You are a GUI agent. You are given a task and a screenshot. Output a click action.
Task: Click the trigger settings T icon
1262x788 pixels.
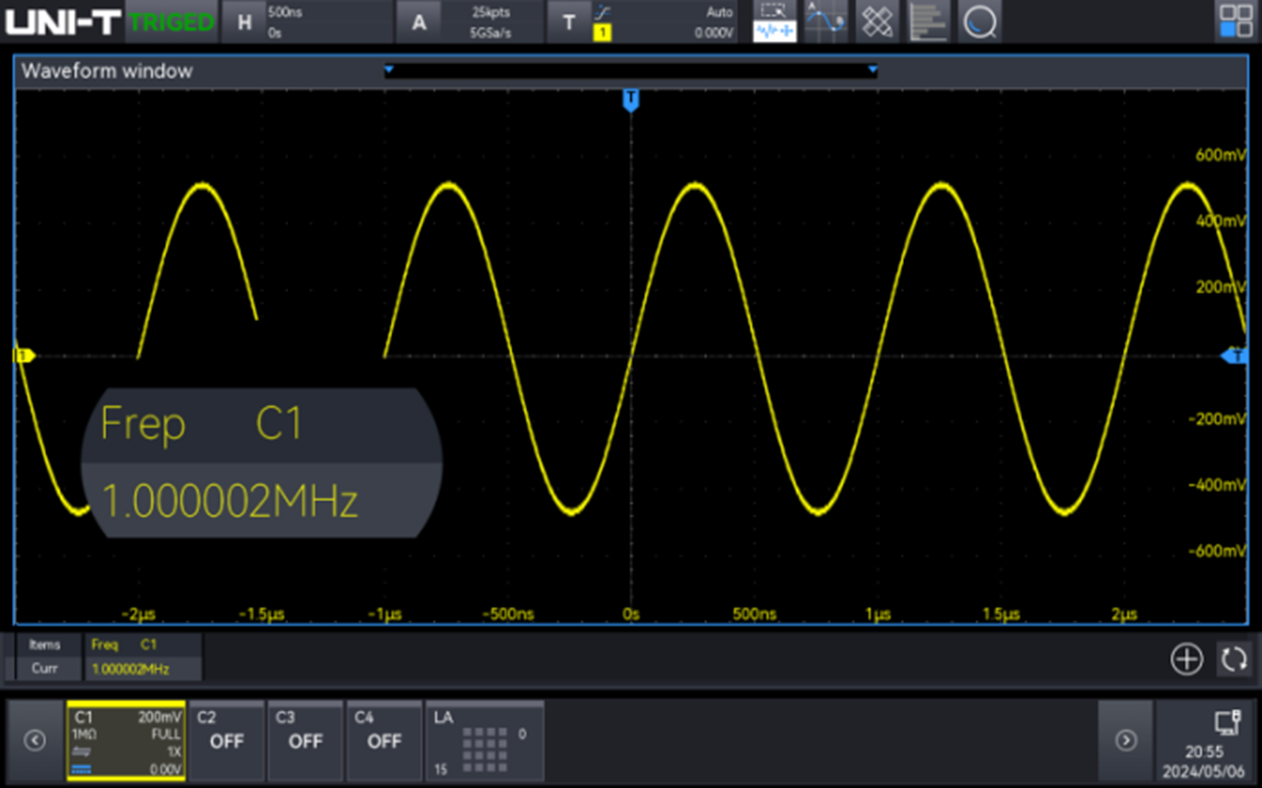(570, 21)
